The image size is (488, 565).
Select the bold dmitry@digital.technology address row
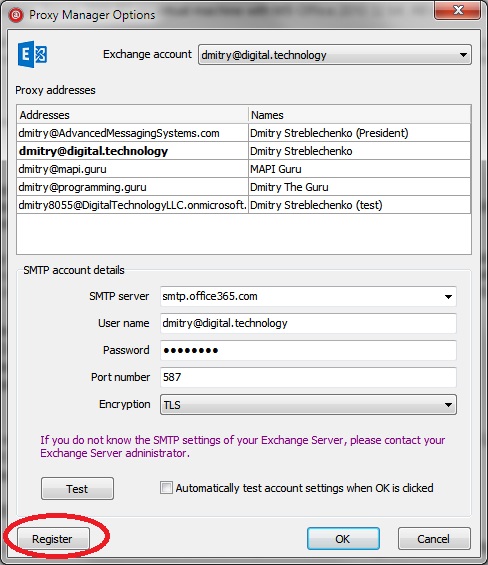(244, 151)
